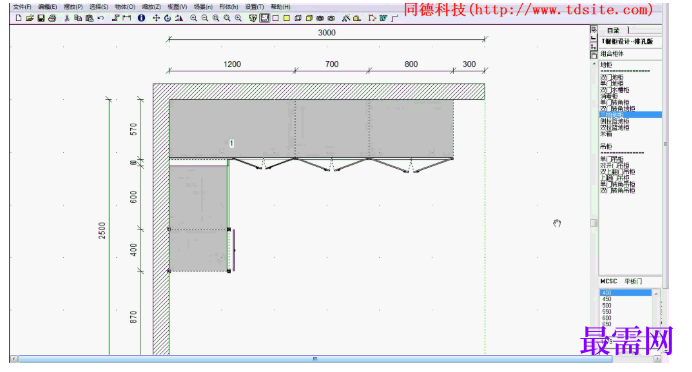Click the yellow flat rectangle view icon
The width and height of the screenshot is (692, 372).
(287, 18)
